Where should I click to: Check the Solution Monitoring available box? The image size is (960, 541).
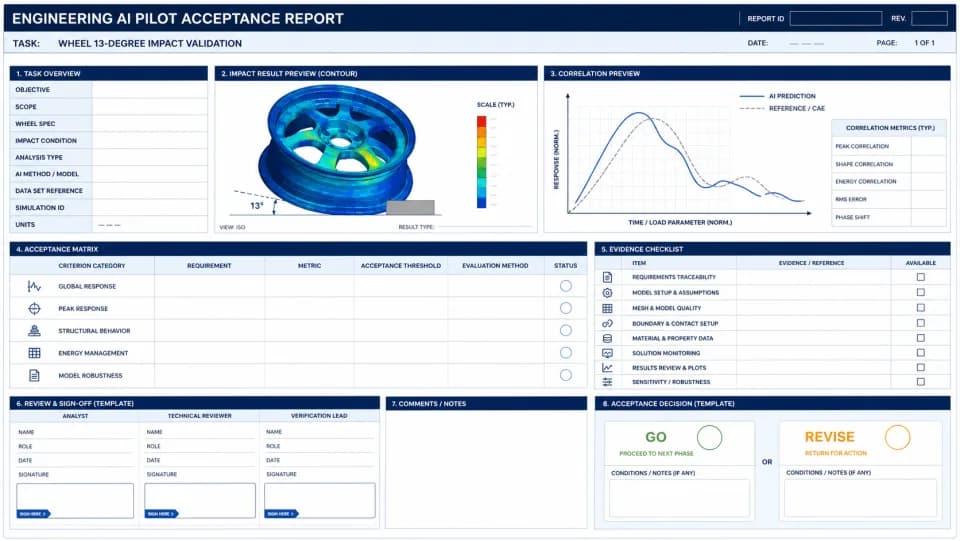[x=921, y=353]
